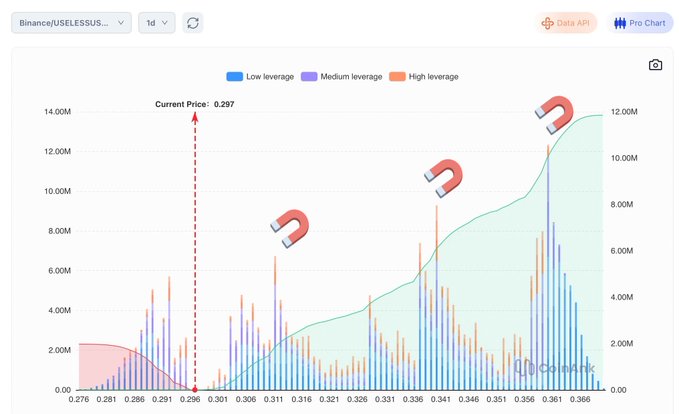Click the purple Medium leverage color swatch
Viewport: 679px width, 414px height.
[x=309, y=77]
